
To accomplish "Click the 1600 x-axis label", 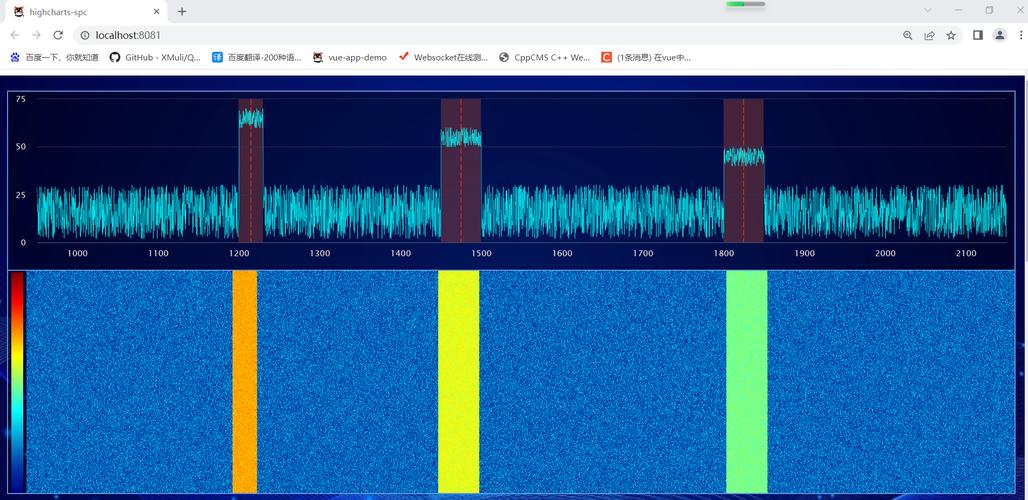I will click(x=562, y=254).
